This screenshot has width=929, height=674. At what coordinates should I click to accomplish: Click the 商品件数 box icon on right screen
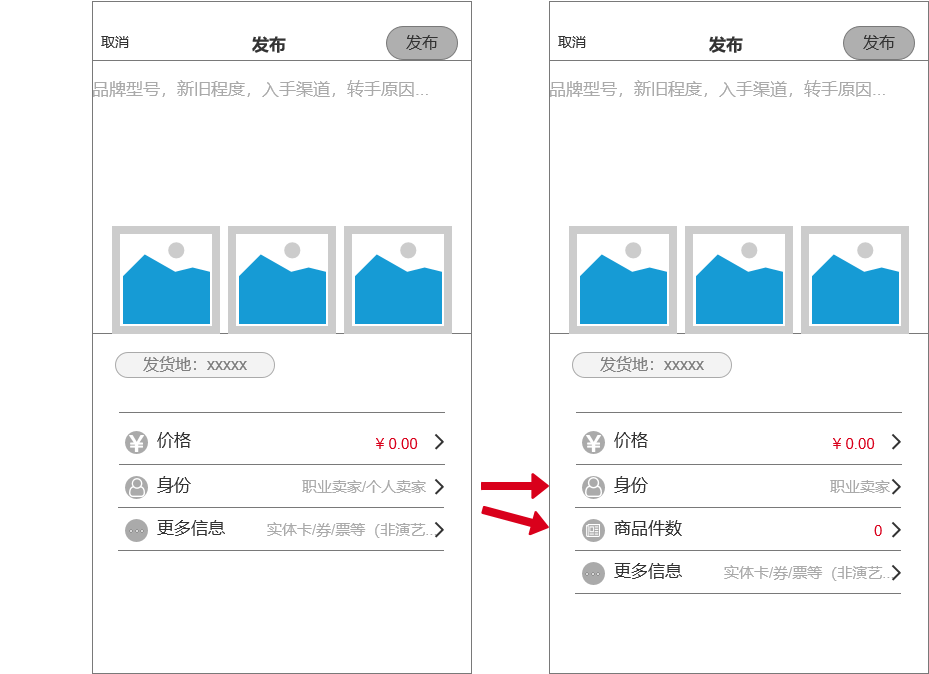[593, 529]
